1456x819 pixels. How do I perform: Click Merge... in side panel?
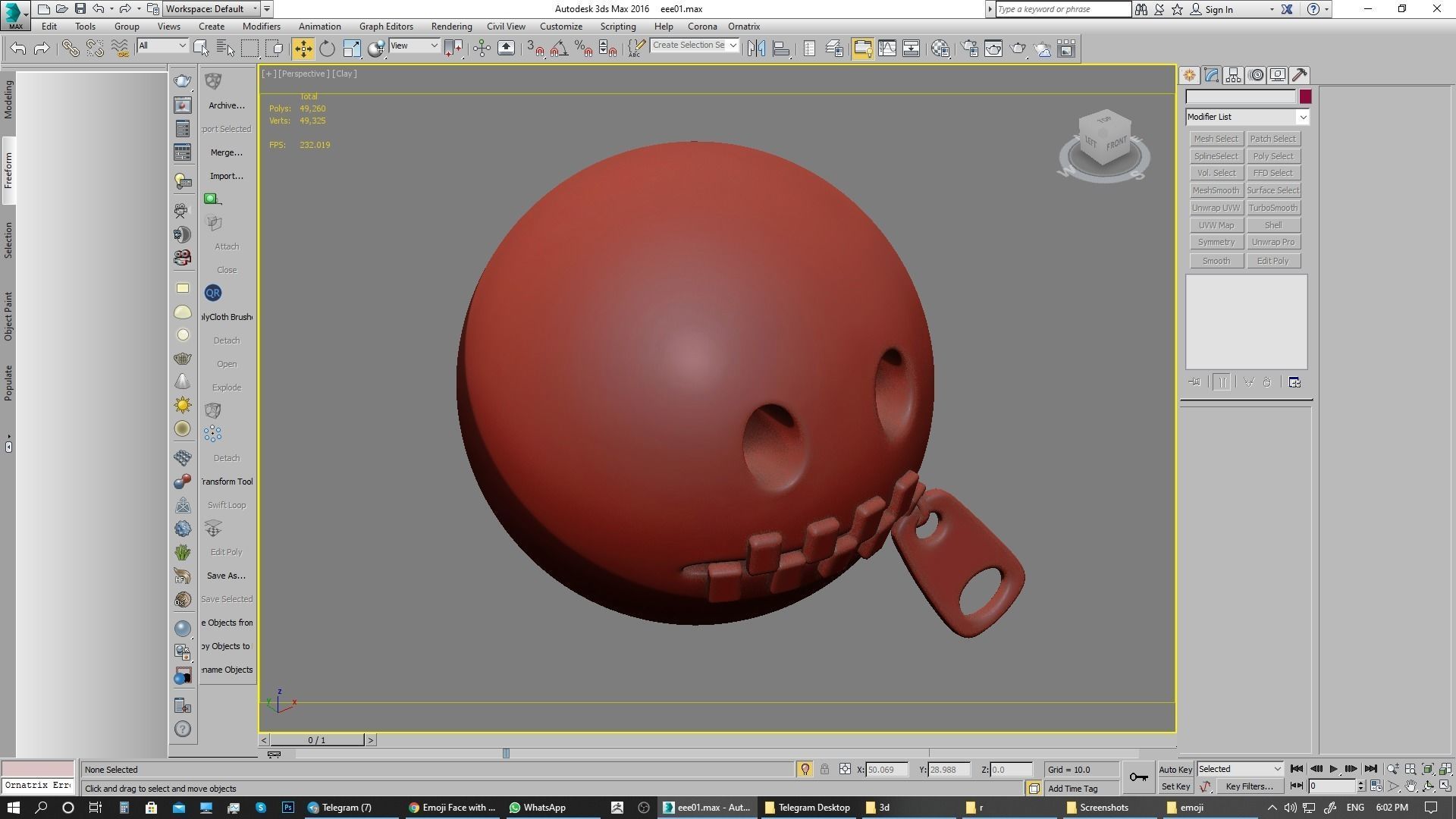pyautogui.click(x=226, y=152)
